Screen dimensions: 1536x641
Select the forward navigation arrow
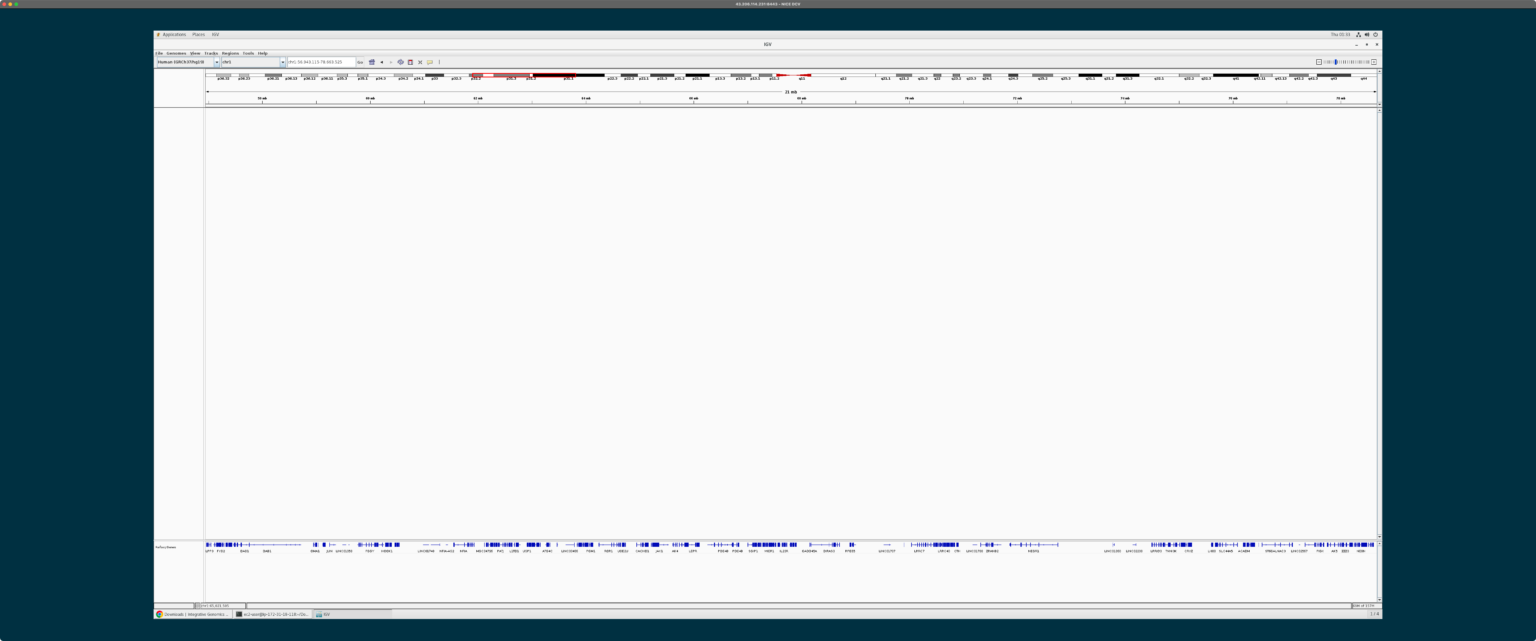coord(391,62)
